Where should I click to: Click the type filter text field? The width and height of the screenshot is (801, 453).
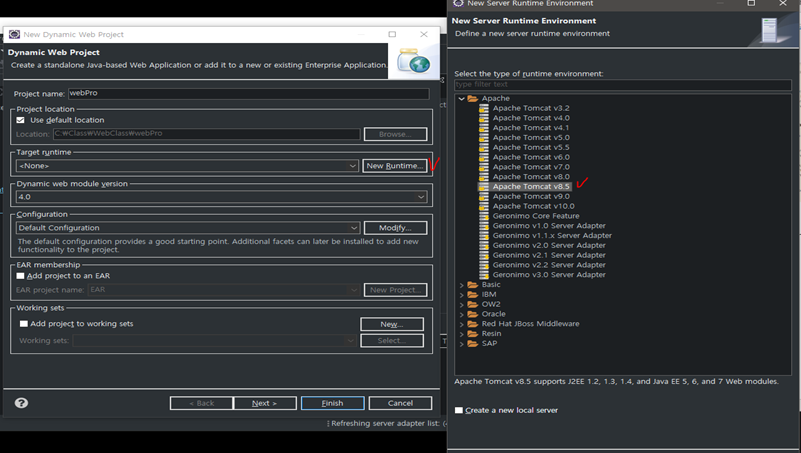pos(623,84)
